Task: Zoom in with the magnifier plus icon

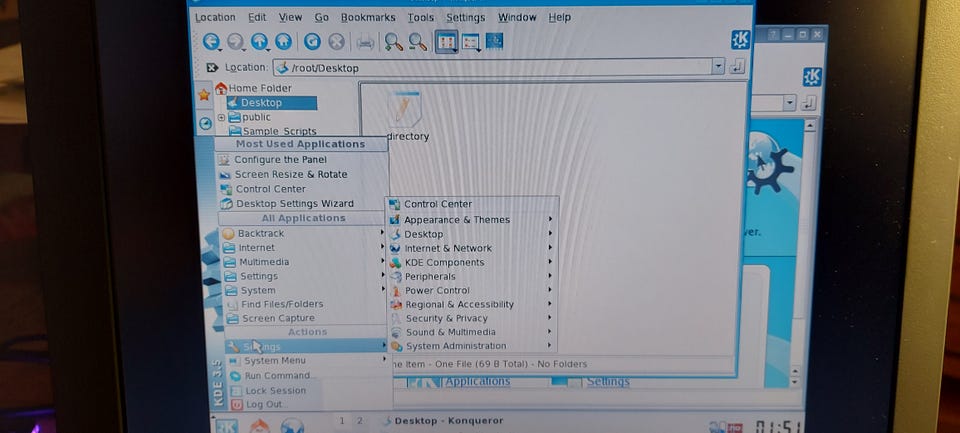Action: pos(393,42)
